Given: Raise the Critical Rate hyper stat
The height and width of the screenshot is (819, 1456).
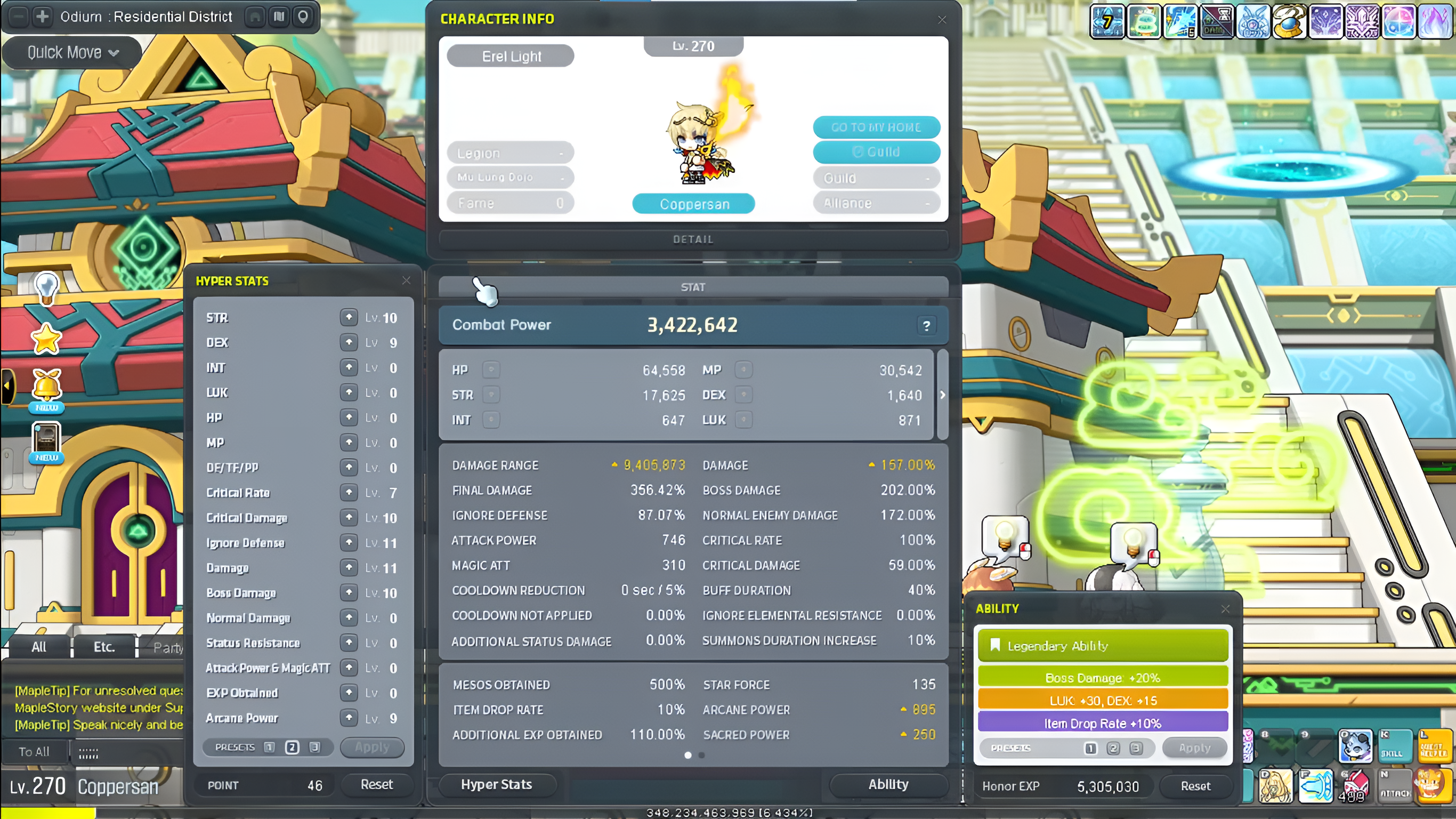Looking at the screenshot, I should (349, 492).
